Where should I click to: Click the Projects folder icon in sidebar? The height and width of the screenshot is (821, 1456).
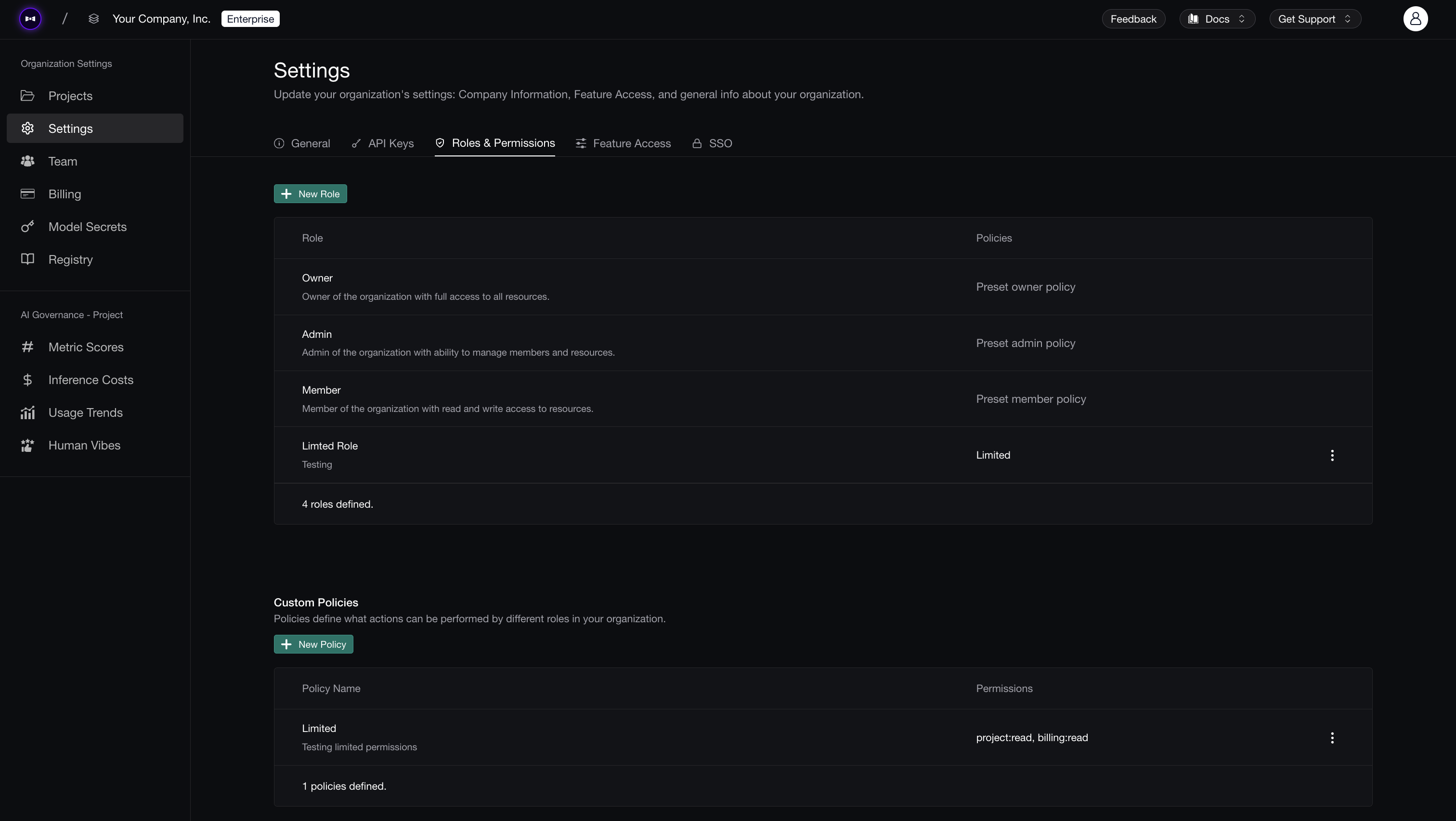click(27, 95)
